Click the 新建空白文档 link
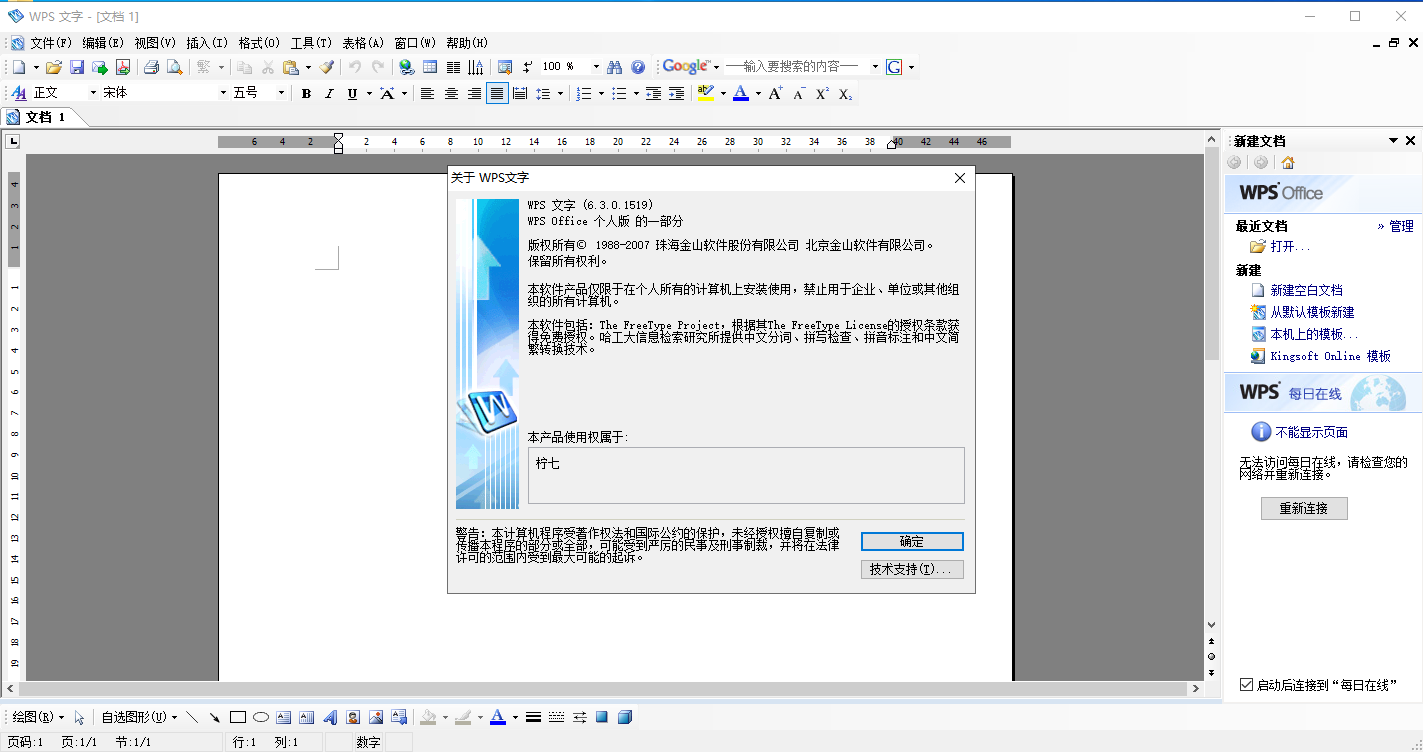1423x752 pixels. 1306,290
